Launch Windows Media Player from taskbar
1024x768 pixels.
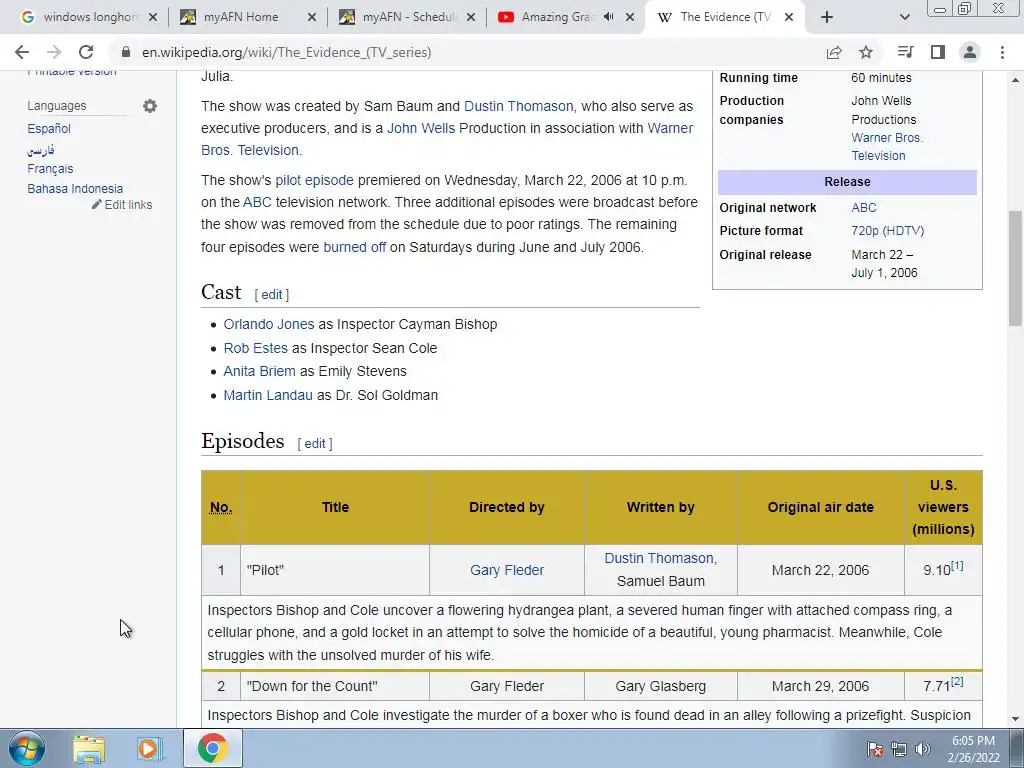(x=149, y=748)
